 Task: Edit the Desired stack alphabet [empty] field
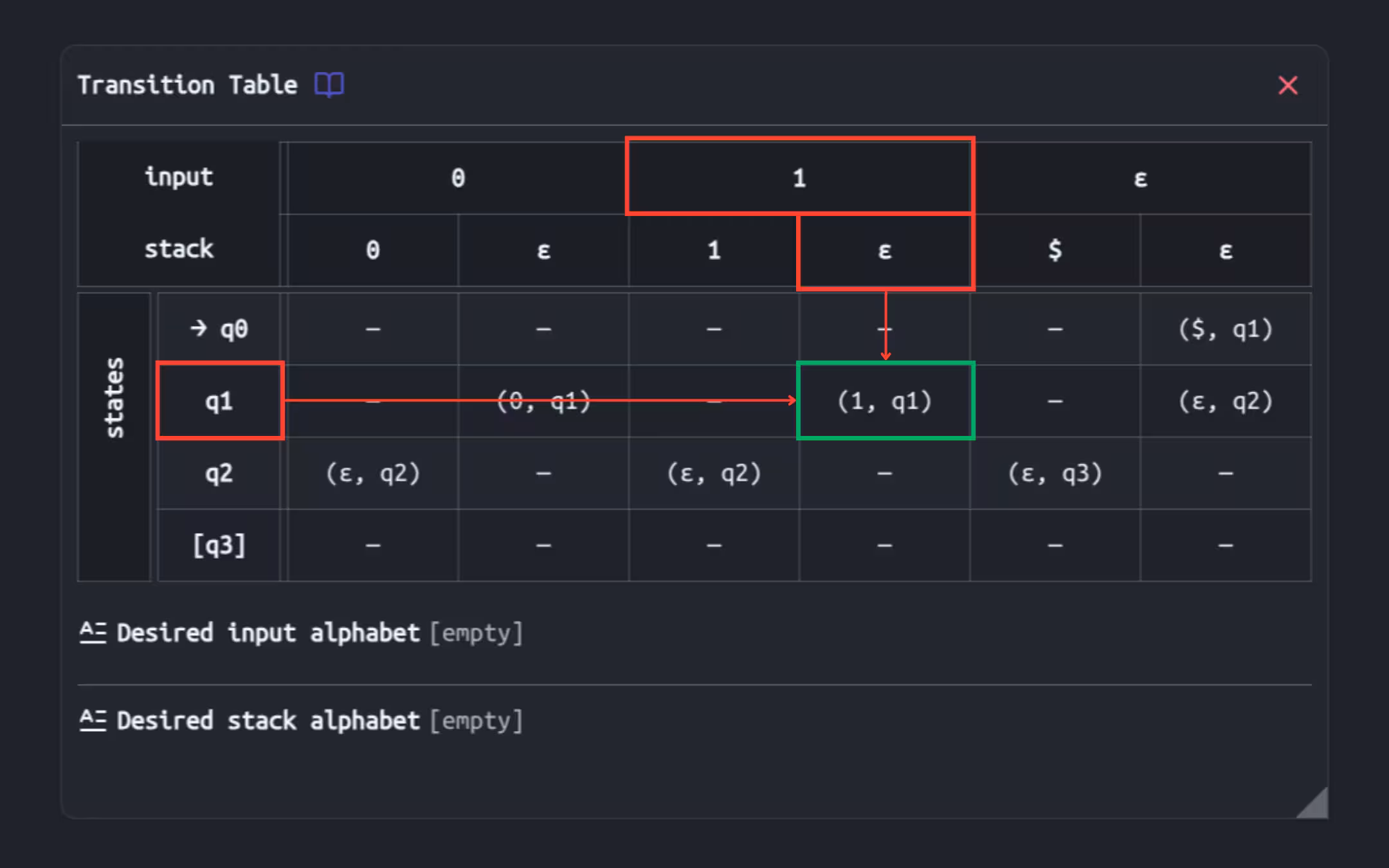[476, 721]
